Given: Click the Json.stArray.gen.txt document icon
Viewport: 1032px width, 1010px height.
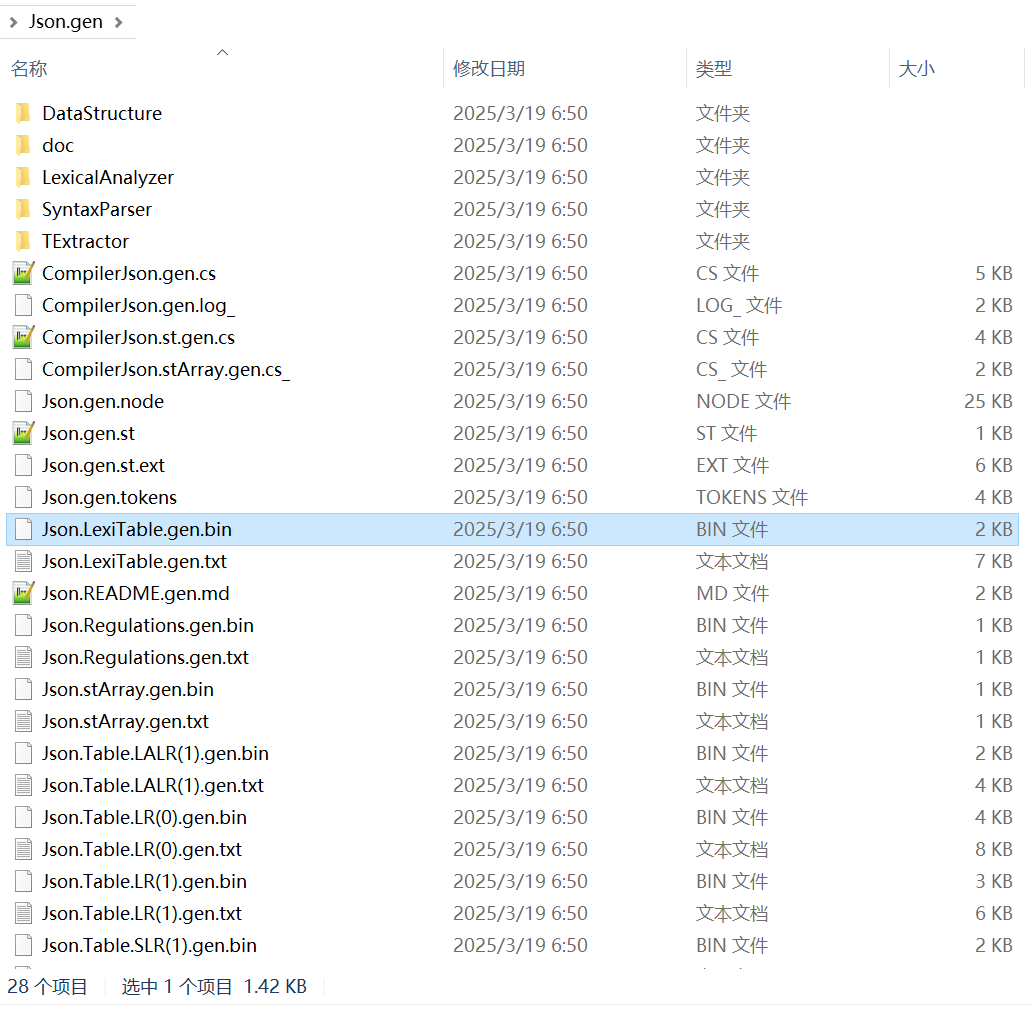Looking at the screenshot, I should click(23, 722).
